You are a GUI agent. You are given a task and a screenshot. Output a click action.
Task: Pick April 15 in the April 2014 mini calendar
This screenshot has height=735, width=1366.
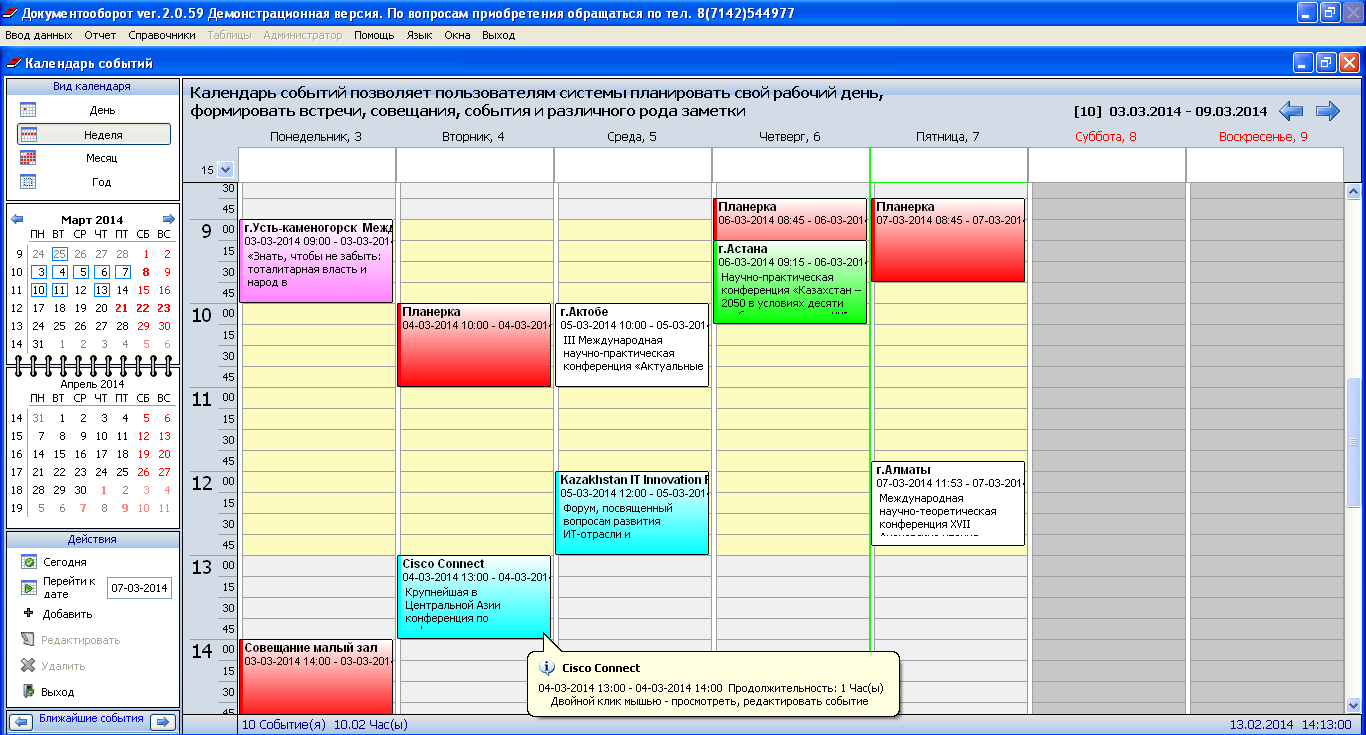click(59, 454)
